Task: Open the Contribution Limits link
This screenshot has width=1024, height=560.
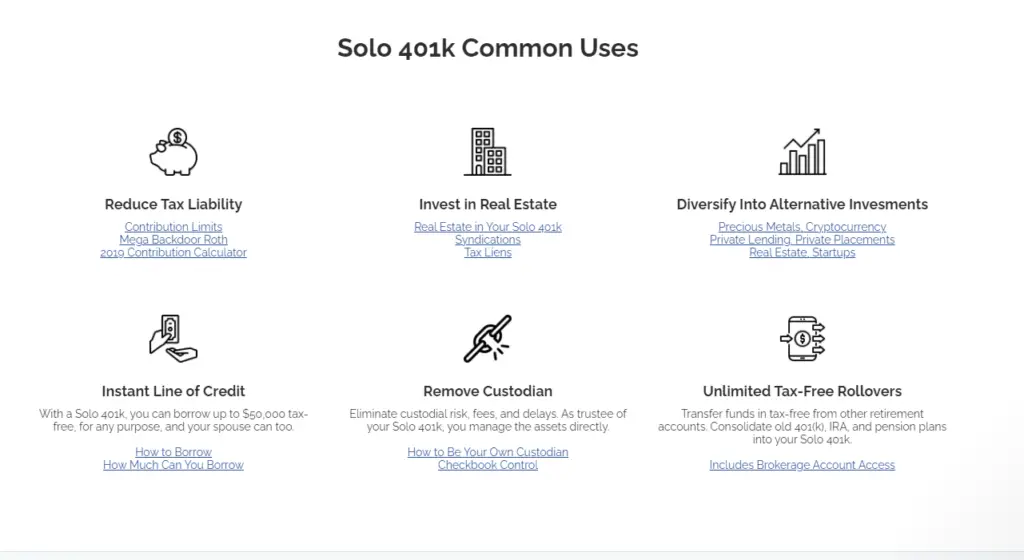Action: click(173, 226)
